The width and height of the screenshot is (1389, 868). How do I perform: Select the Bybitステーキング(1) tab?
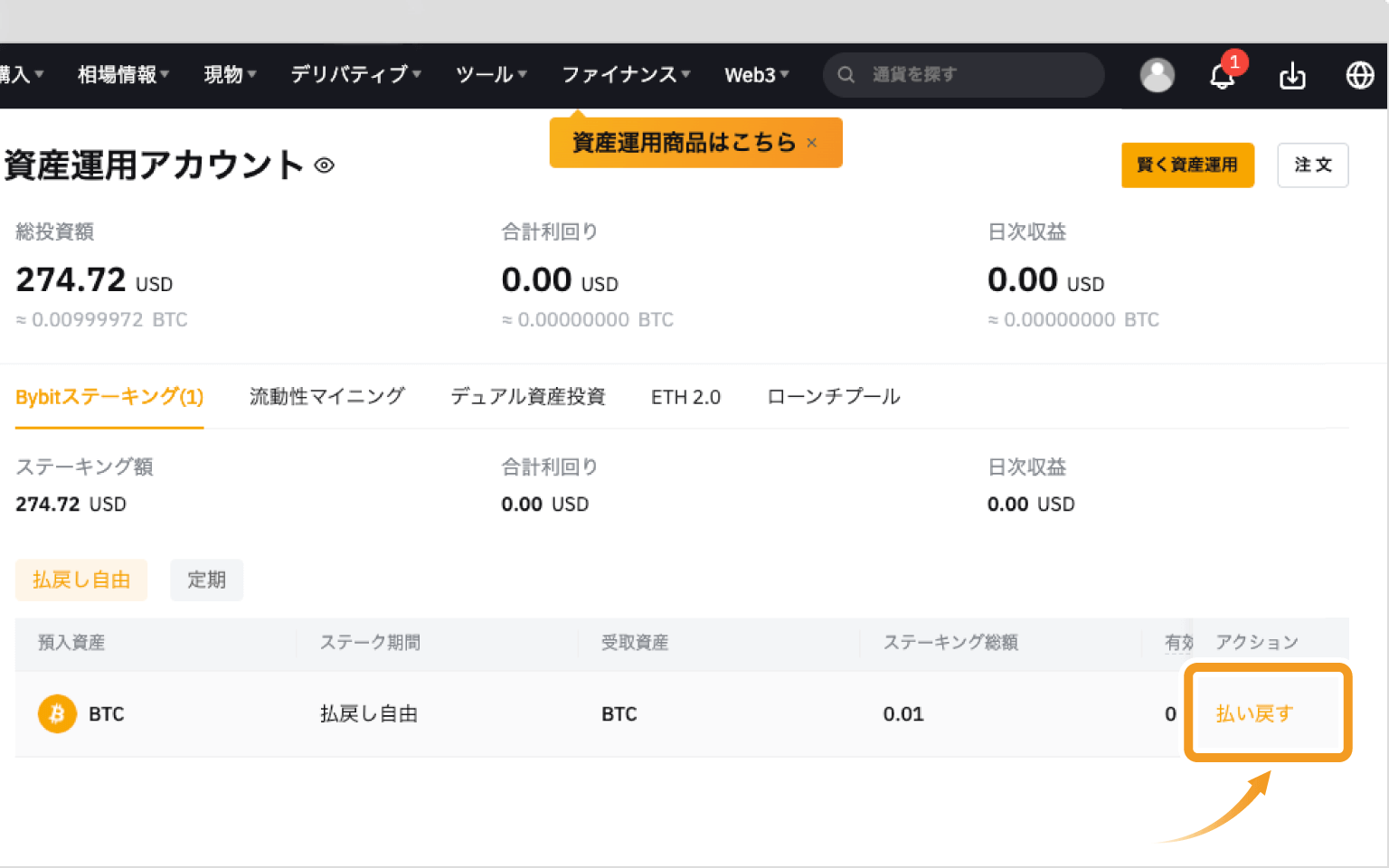[109, 397]
